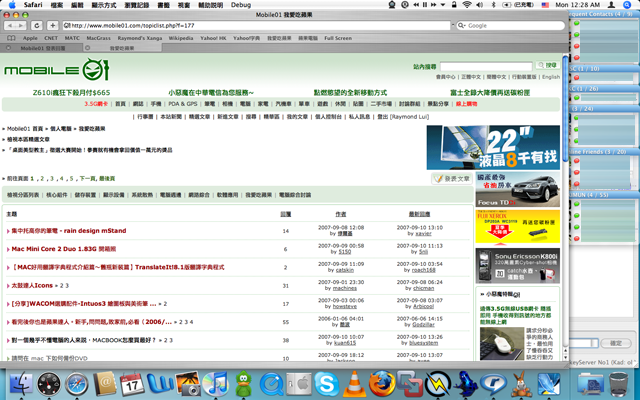Collapse the Frequent Contacts group in buddy list
This screenshot has width=640, height=400.
[603, 14]
